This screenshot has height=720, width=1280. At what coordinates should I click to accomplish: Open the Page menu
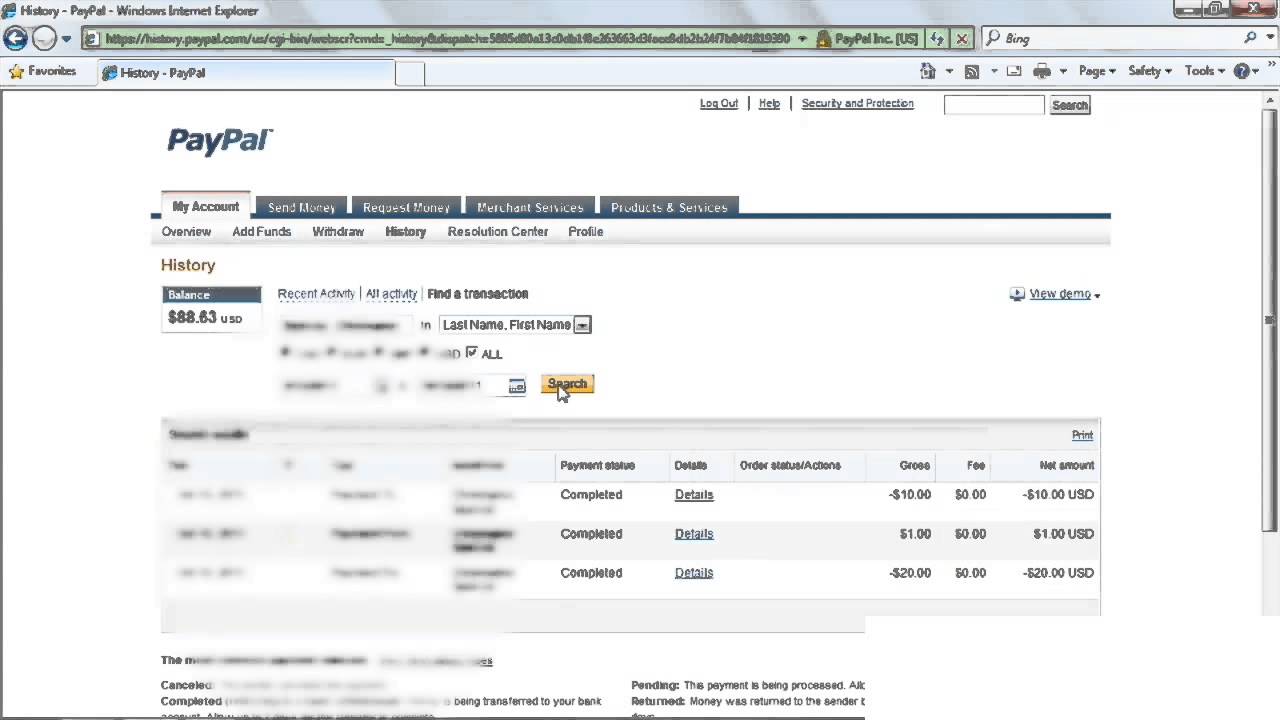point(1097,71)
